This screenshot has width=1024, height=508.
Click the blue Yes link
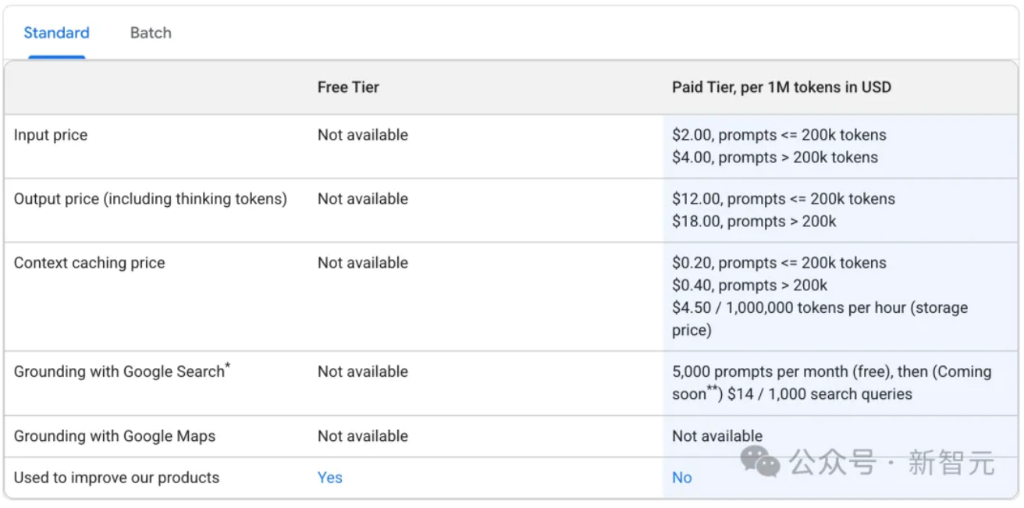pos(330,478)
